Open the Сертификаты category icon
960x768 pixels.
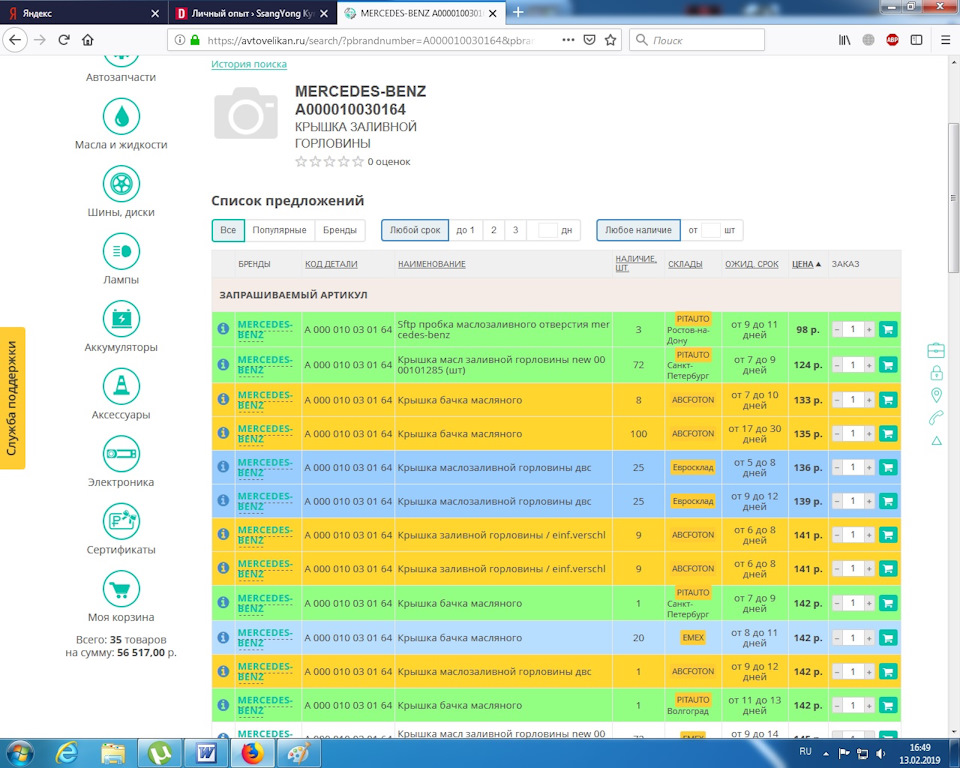coord(121,521)
